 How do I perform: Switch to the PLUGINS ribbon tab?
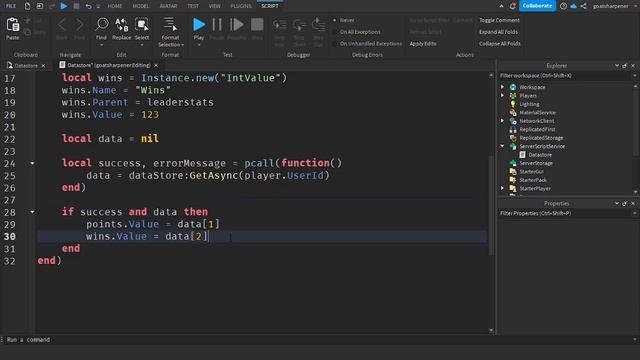(x=241, y=6)
